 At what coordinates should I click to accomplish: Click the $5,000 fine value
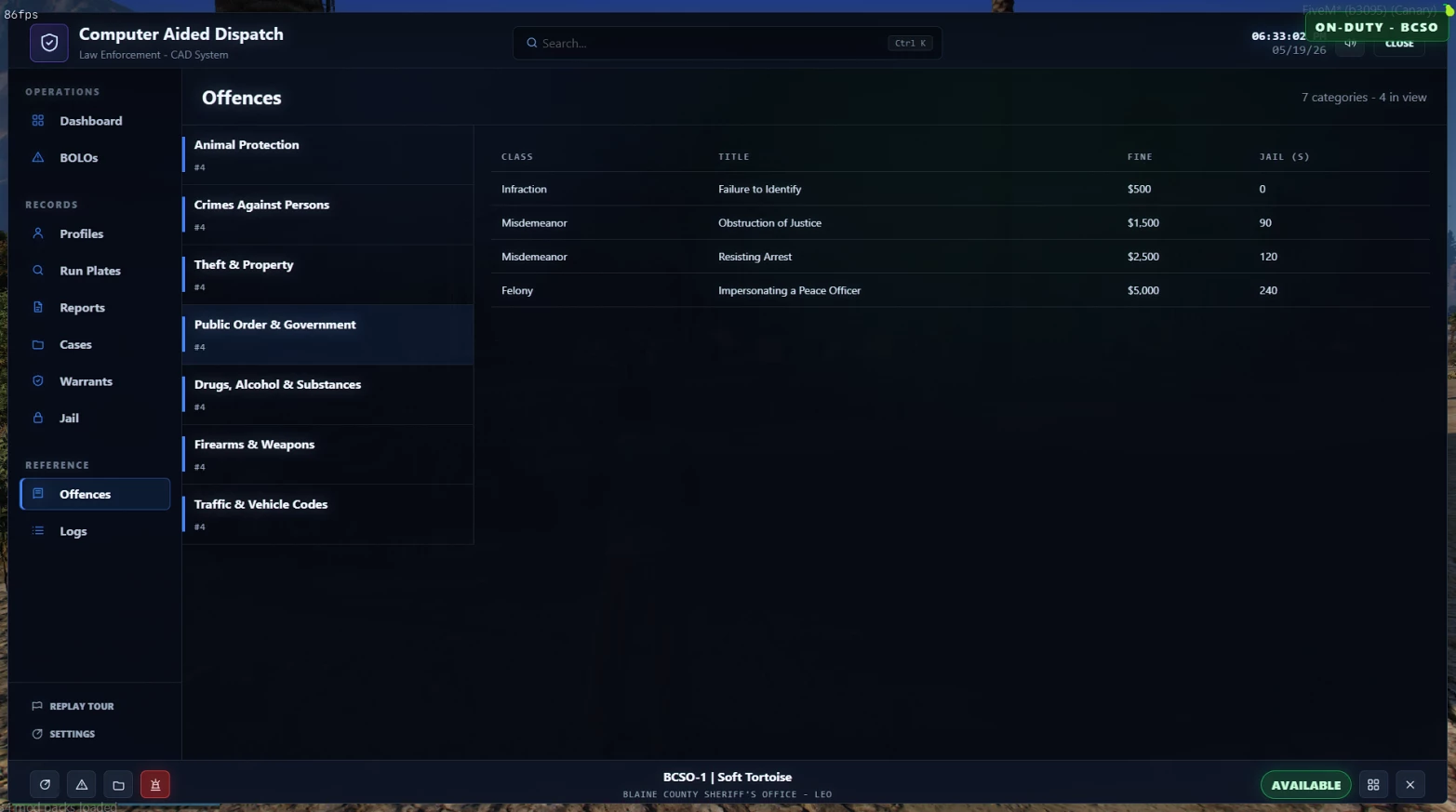1143,290
